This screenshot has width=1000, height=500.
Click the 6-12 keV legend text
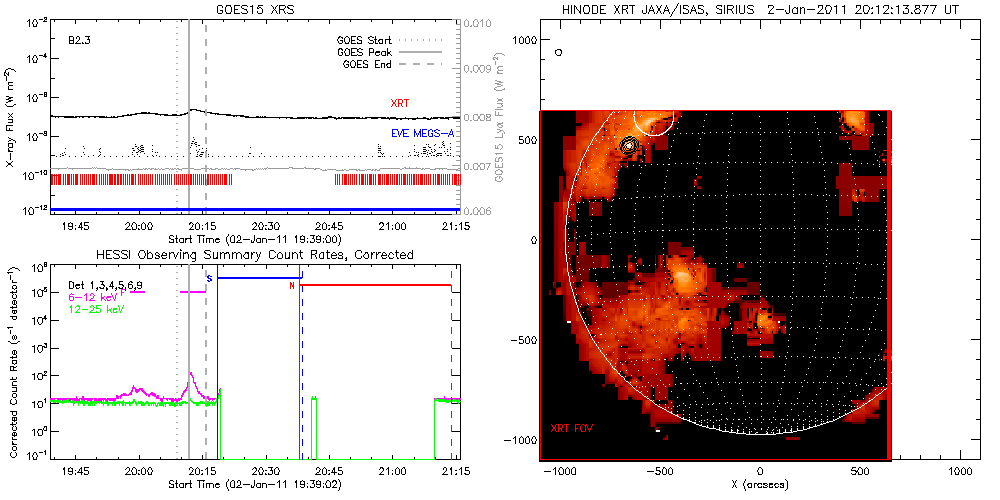(x=94, y=297)
